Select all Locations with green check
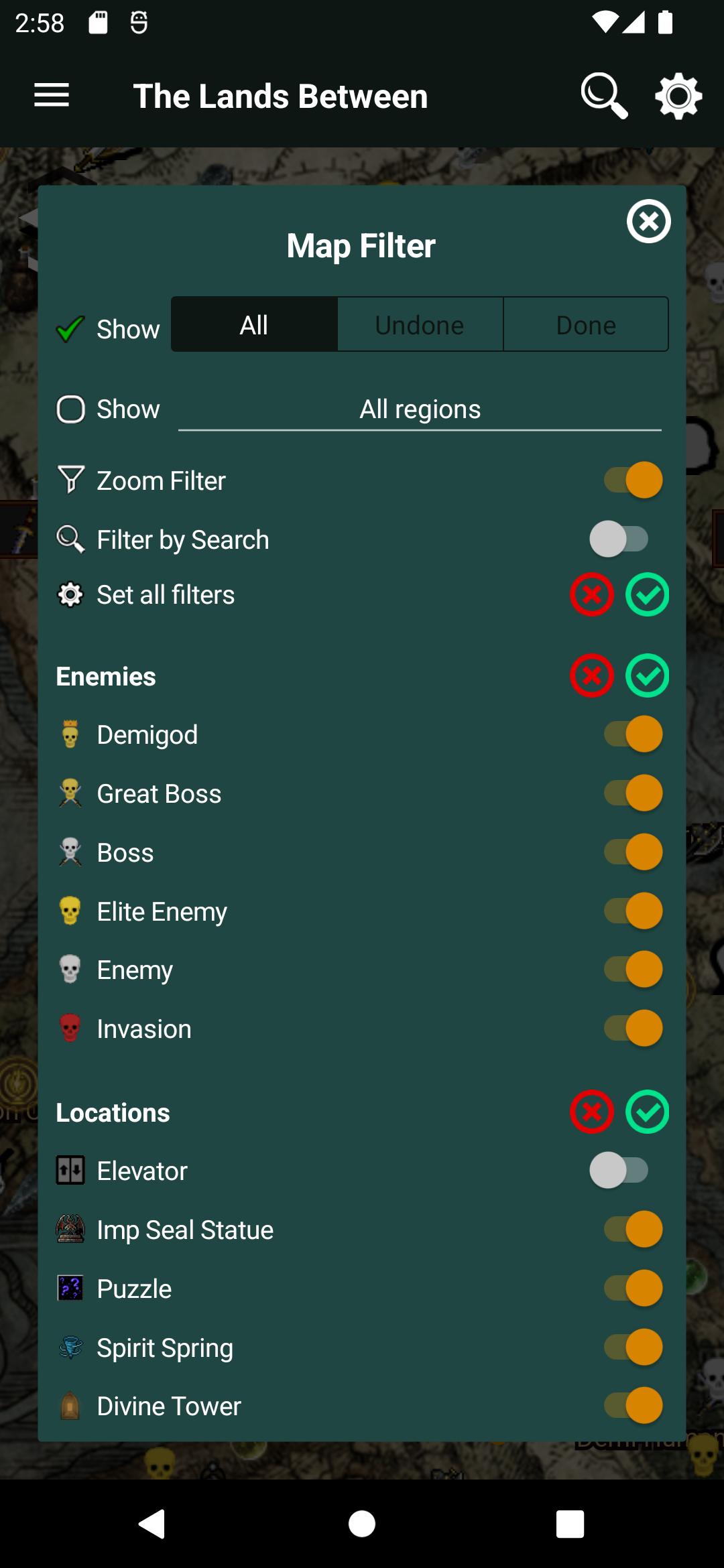The width and height of the screenshot is (724, 1568). 648,1112
